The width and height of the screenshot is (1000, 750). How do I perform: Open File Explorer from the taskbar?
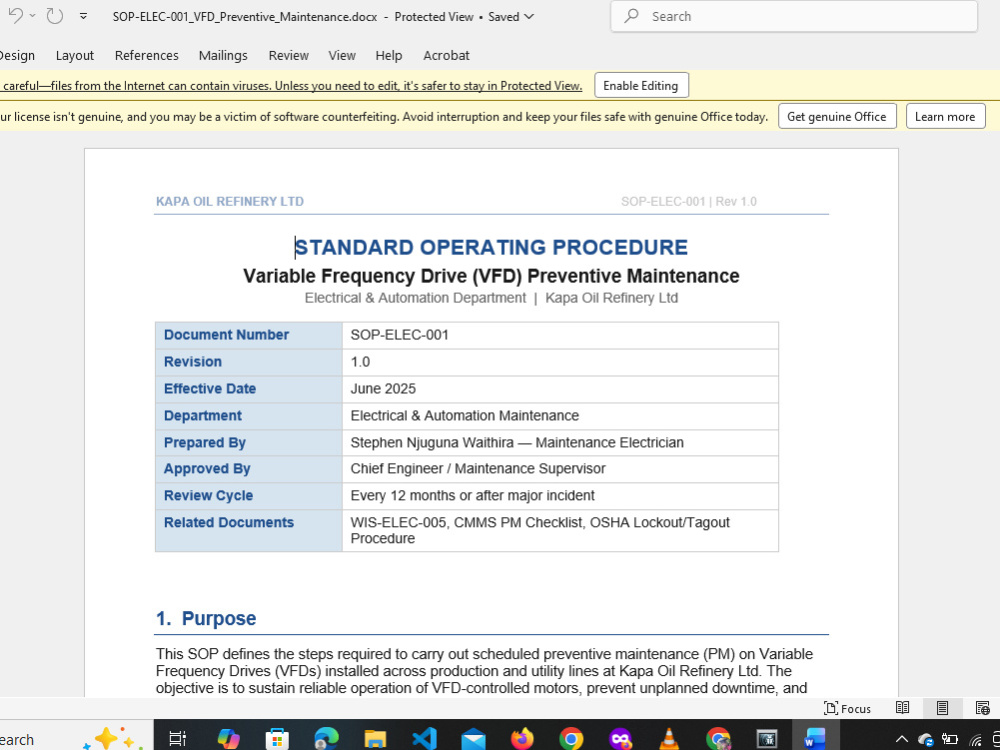coord(375,739)
